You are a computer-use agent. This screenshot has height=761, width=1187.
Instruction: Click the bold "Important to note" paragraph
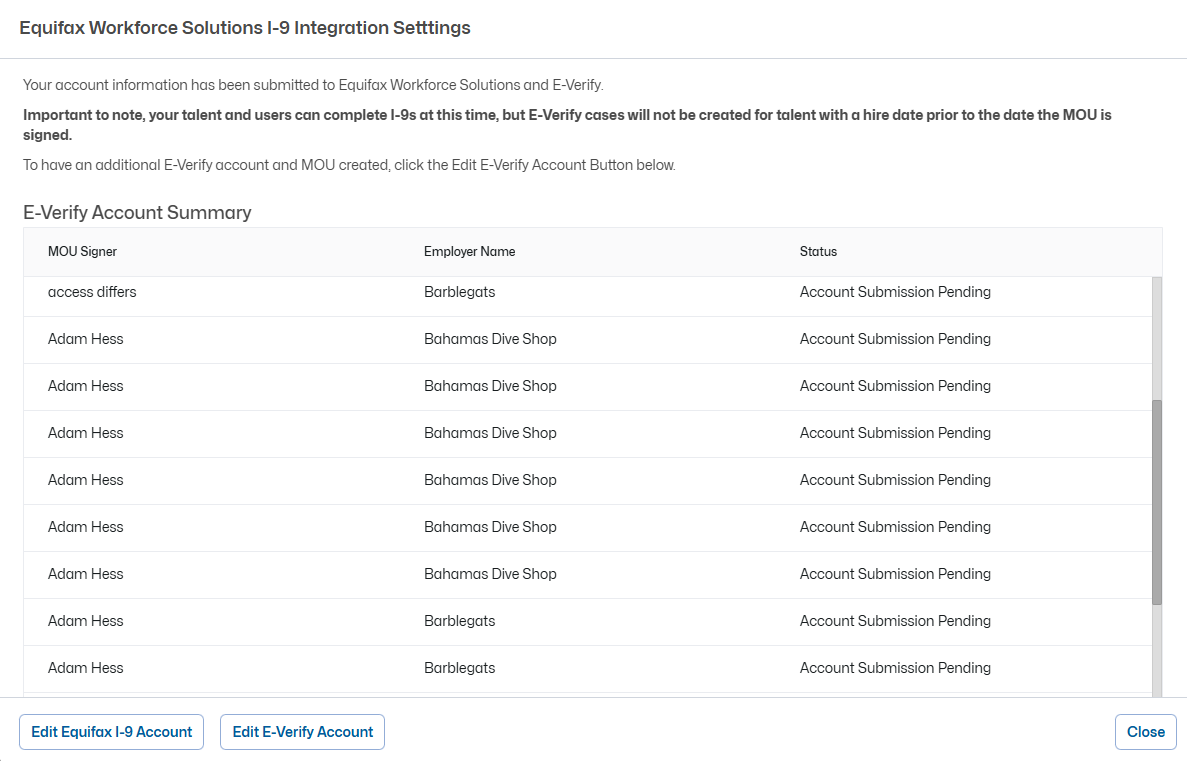pos(567,125)
